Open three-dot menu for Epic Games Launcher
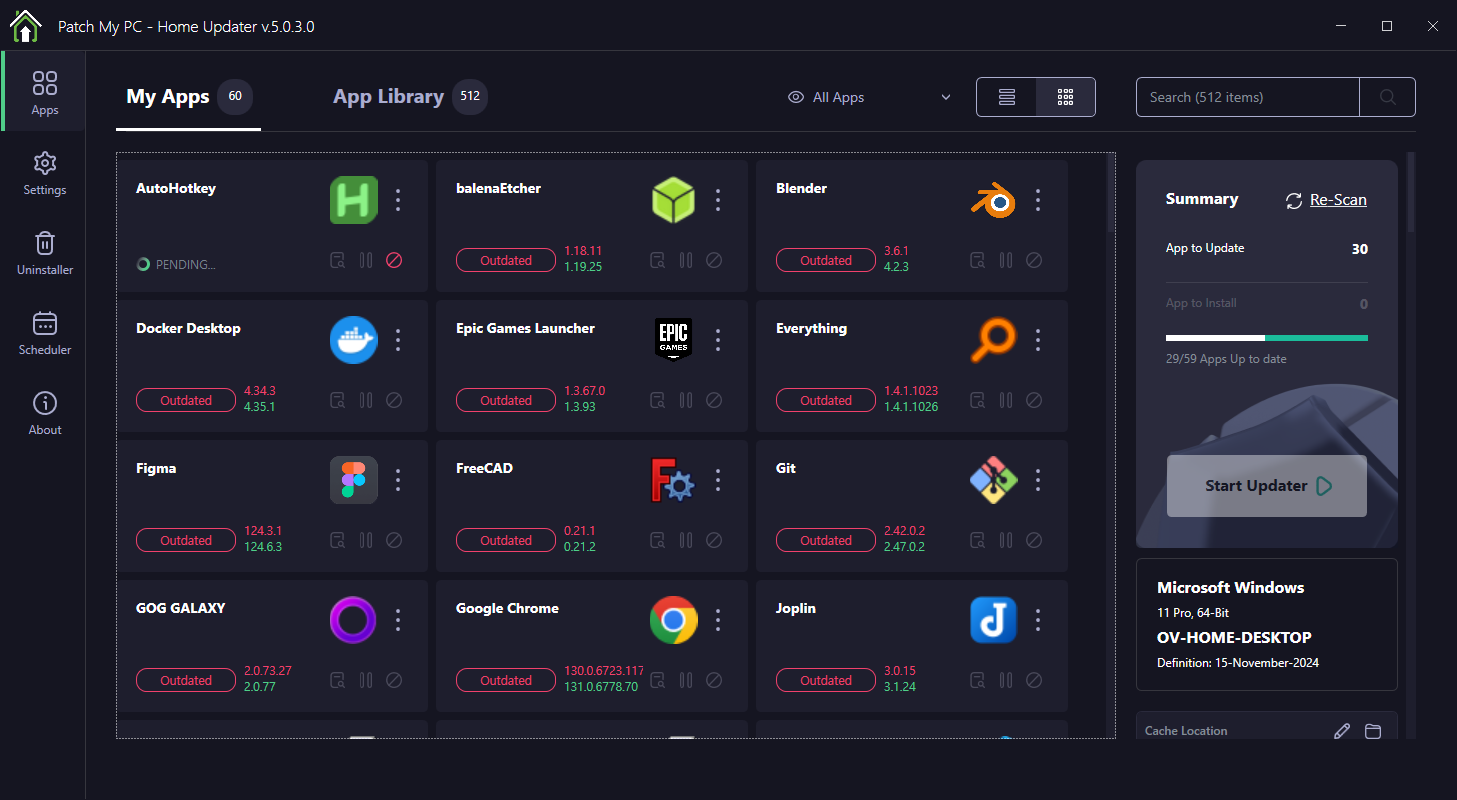The image size is (1457, 800). [x=718, y=340]
